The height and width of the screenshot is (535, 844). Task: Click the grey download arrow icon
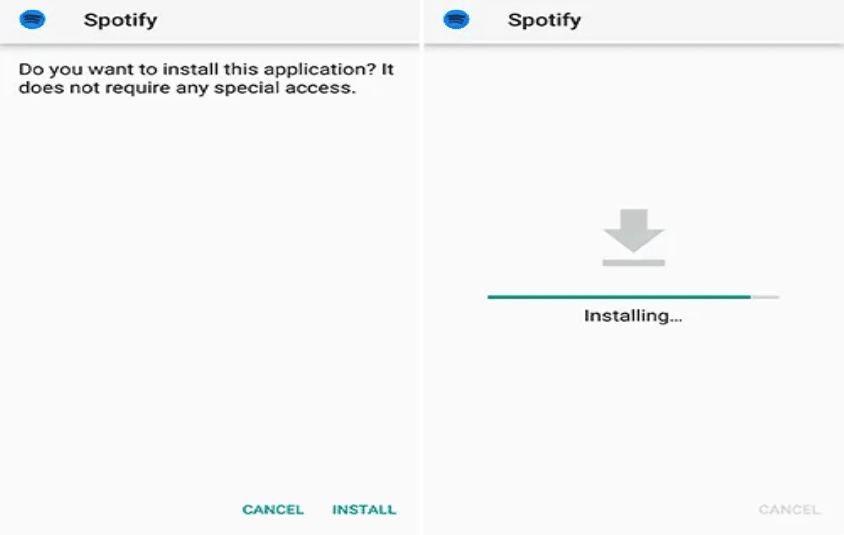coord(634,230)
